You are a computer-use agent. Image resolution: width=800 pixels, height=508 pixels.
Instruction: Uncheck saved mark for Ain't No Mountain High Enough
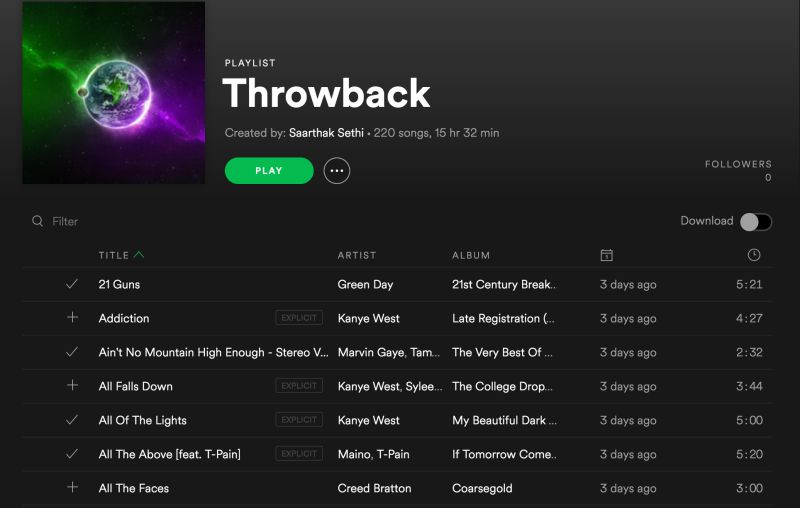point(72,352)
